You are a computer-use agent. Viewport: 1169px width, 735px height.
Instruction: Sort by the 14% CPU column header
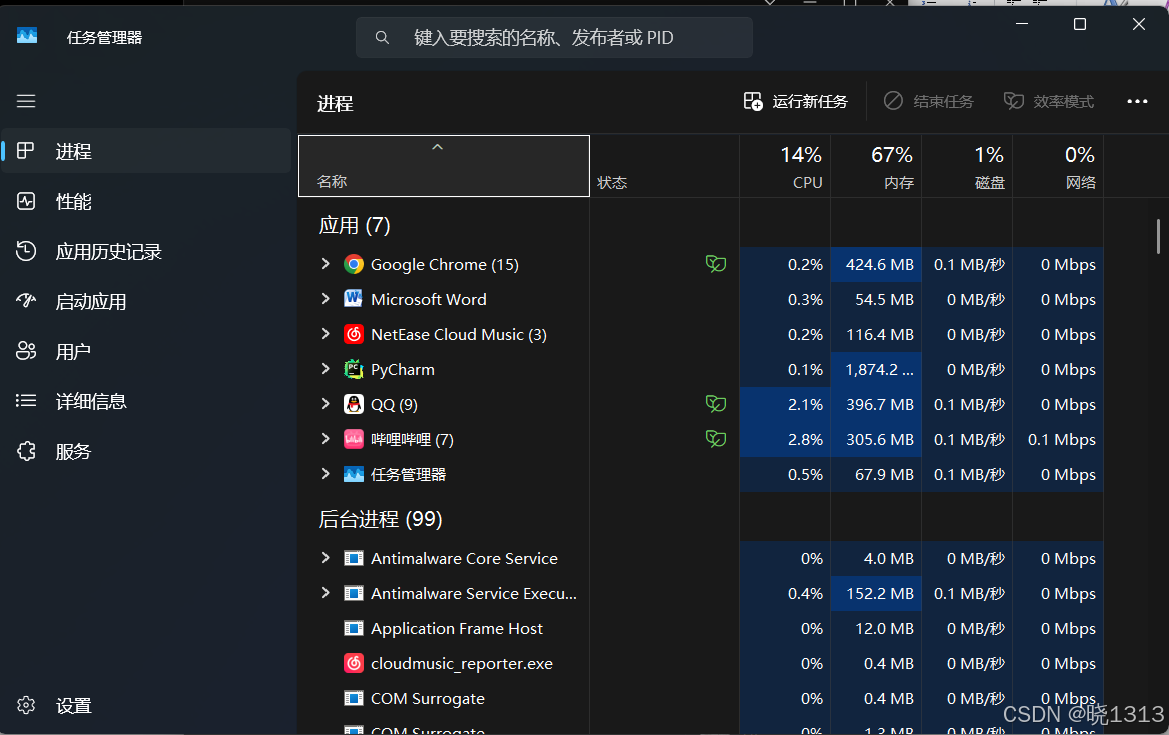tap(785, 166)
